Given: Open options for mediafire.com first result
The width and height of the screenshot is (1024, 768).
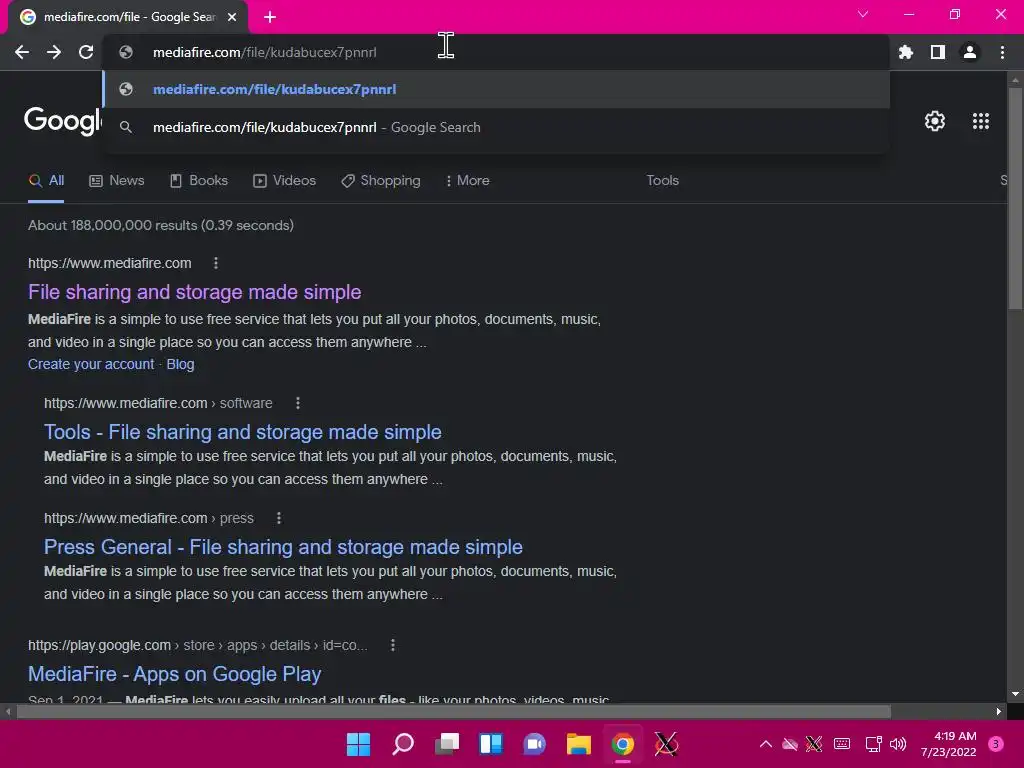Looking at the screenshot, I should (x=216, y=263).
